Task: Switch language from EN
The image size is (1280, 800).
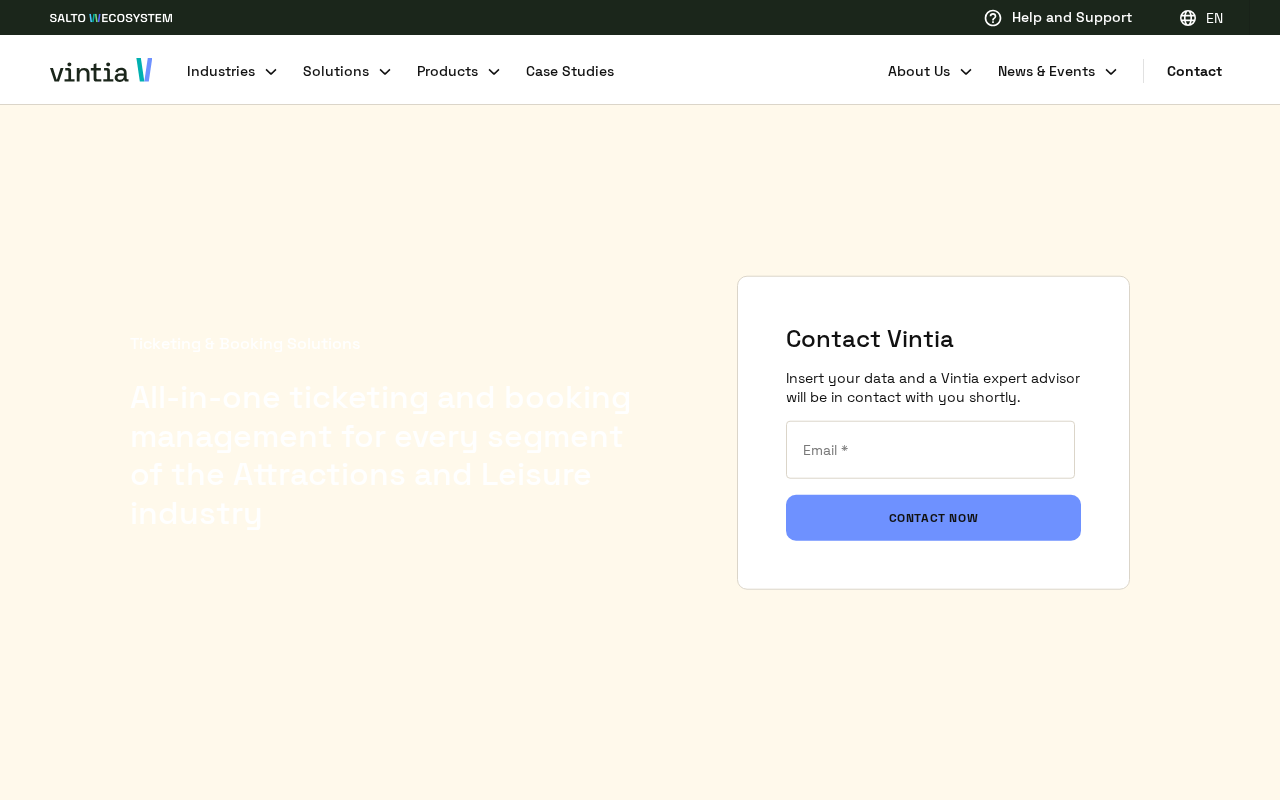Action: [x=1214, y=18]
